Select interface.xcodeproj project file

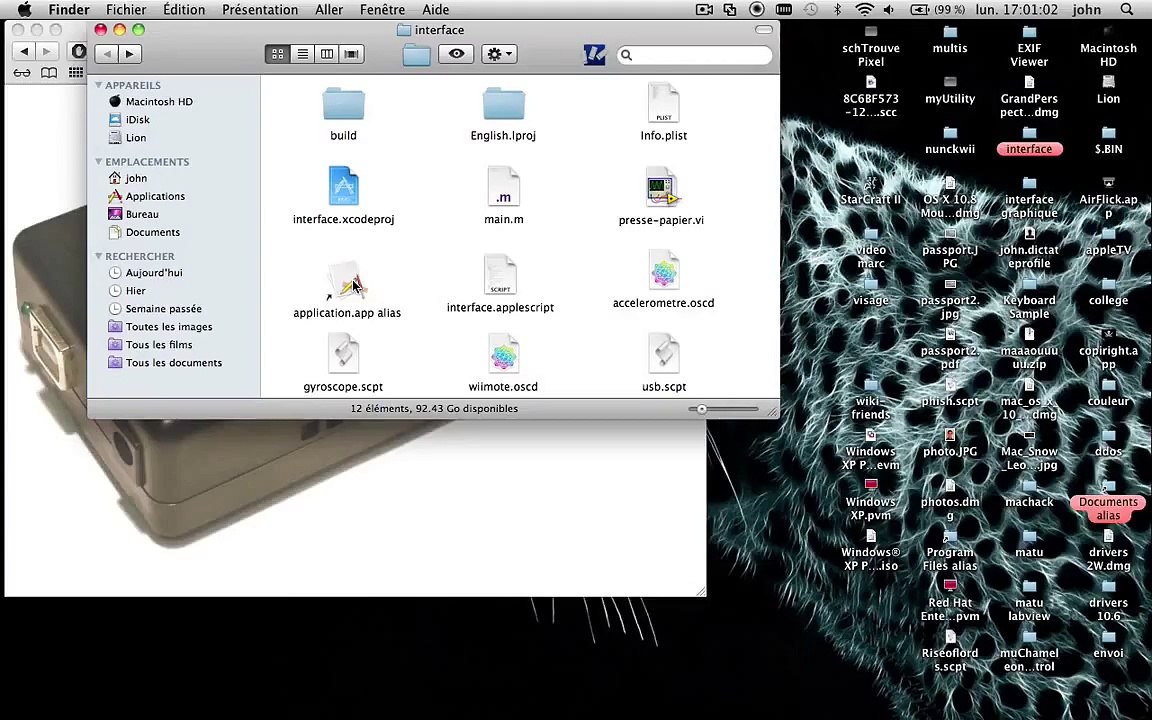(343, 187)
